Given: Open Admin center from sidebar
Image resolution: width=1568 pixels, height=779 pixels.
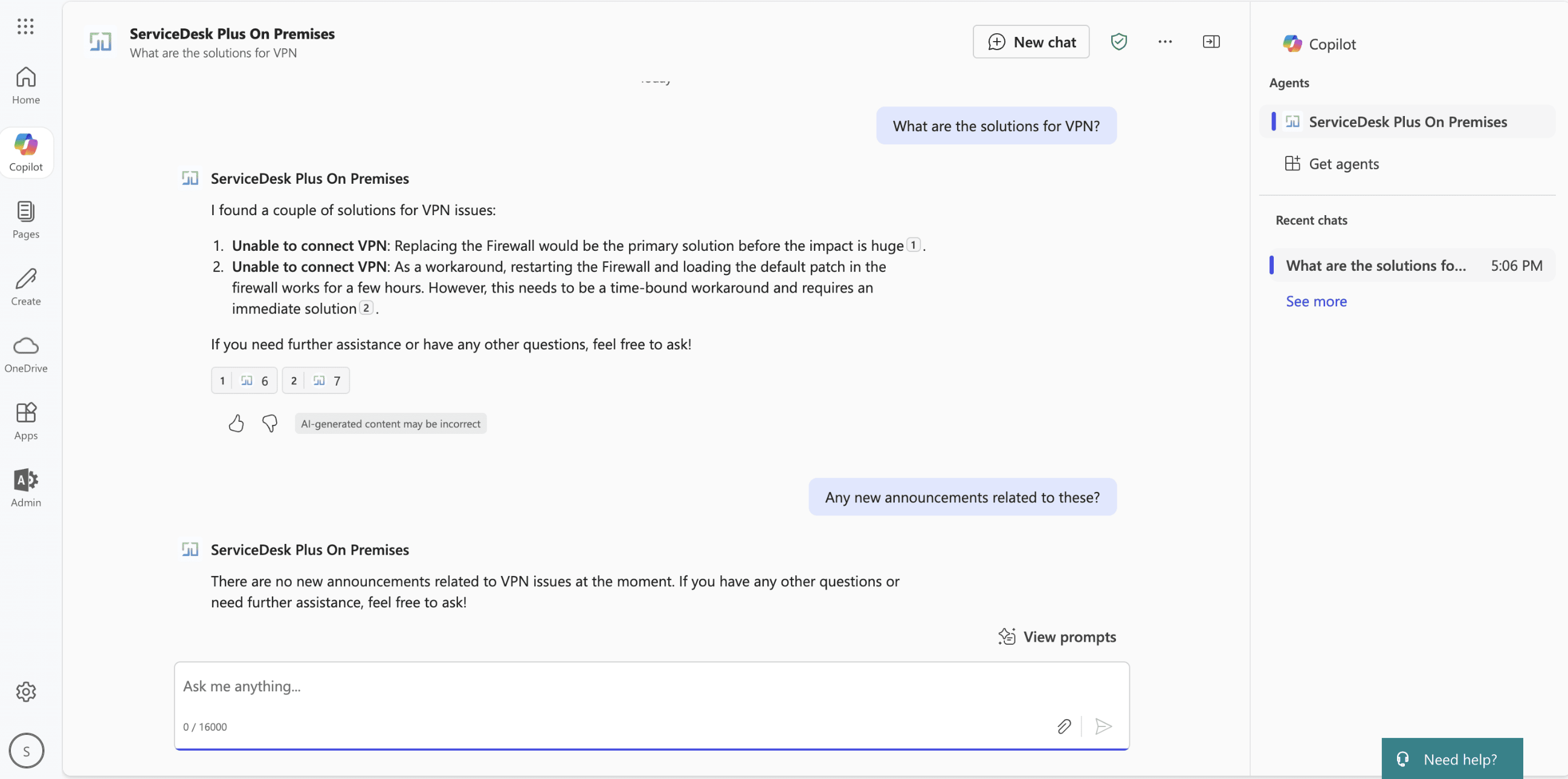Looking at the screenshot, I should [25, 488].
